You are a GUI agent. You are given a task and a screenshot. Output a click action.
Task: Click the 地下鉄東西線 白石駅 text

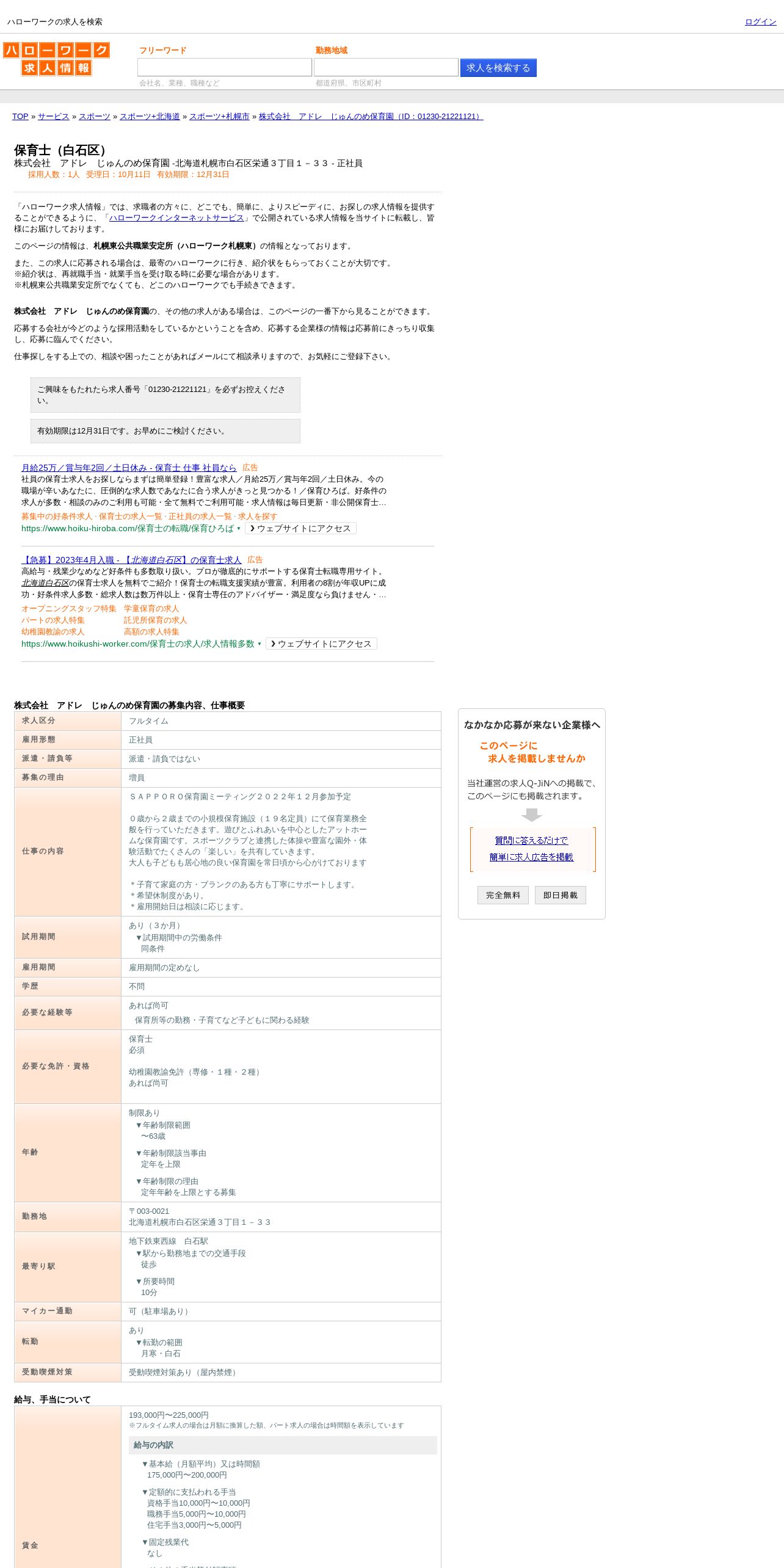169,1241
